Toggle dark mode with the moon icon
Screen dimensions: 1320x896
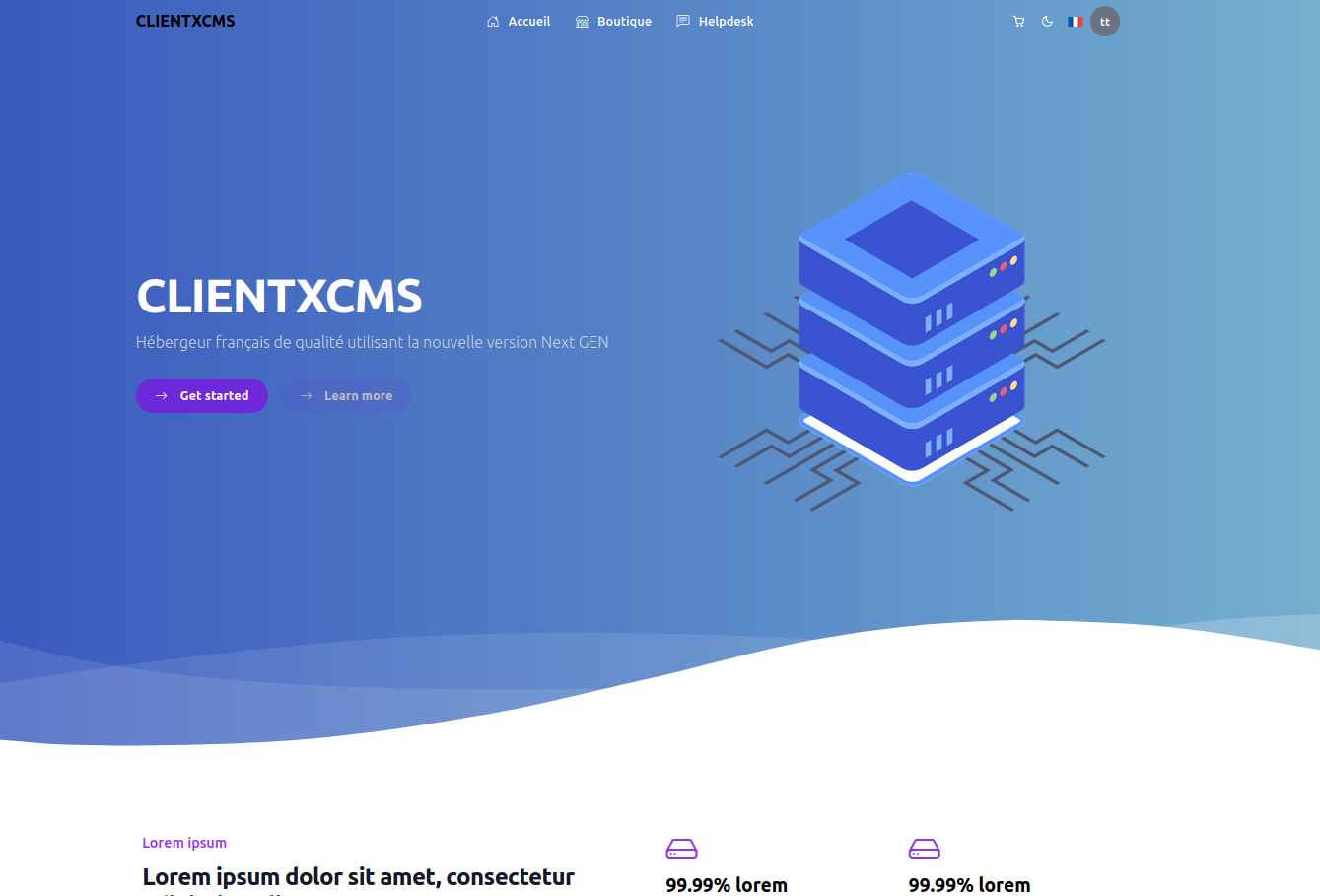[x=1047, y=22]
